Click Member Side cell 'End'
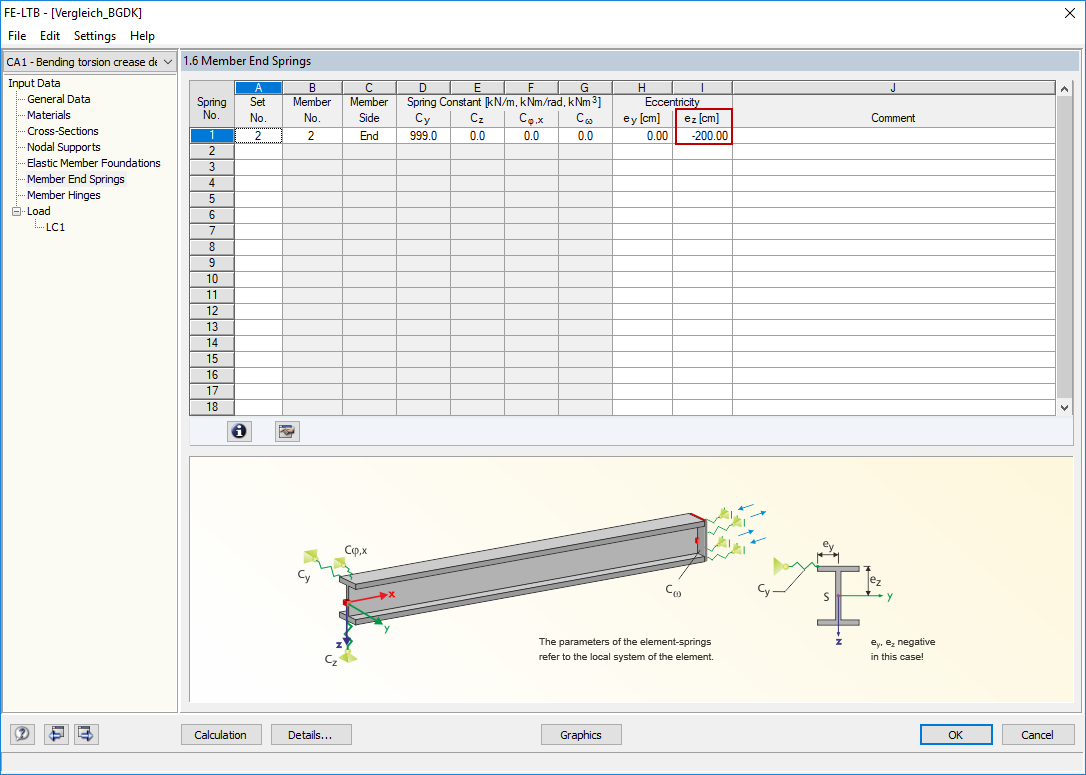This screenshot has height=775, width=1086. 369,136
